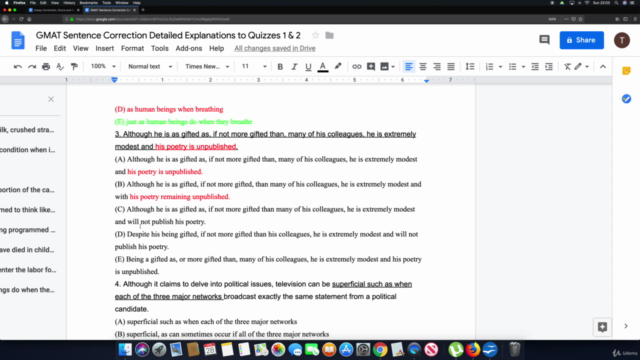Open the zoom level 100% dropdown
The height and width of the screenshot is (360, 640).
point(103,66)
